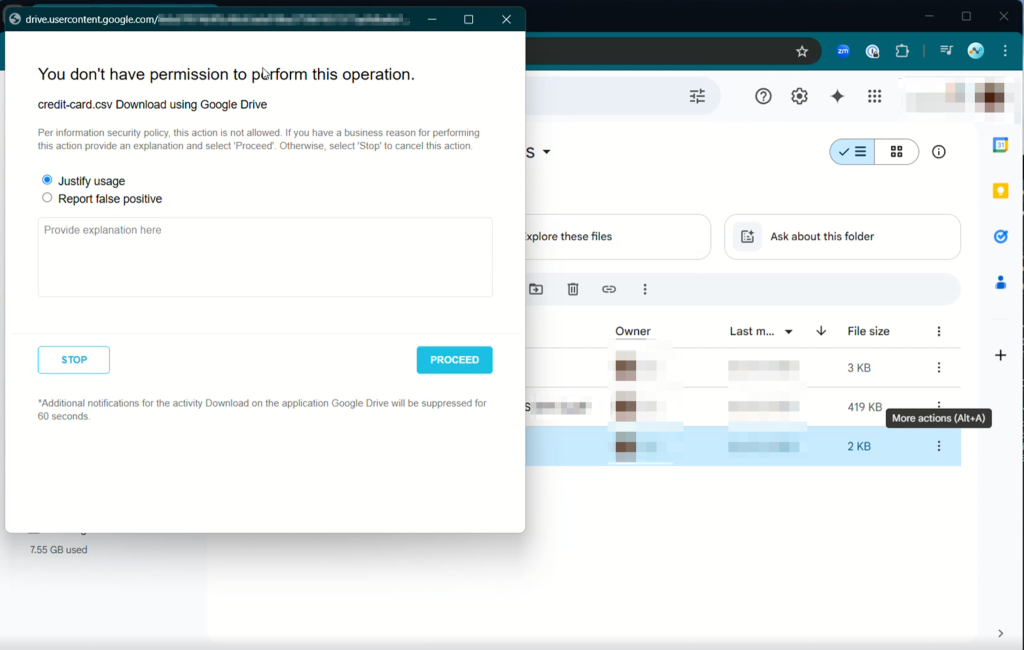
Task: Maximize the permission popup window
Action: (468, 19)
